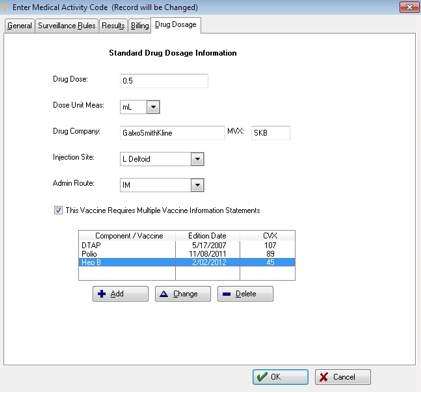The width and height of the screenshot is (421, 393).
Task: Click the triangle Change icon
Action: 164,294
